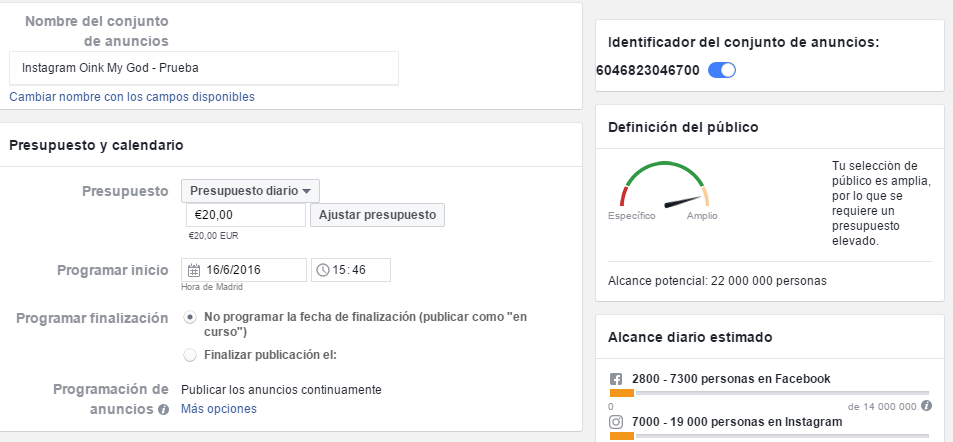Click the Ajustar presupuesto button
Screen dimensions: 953x442
point(377,215)
